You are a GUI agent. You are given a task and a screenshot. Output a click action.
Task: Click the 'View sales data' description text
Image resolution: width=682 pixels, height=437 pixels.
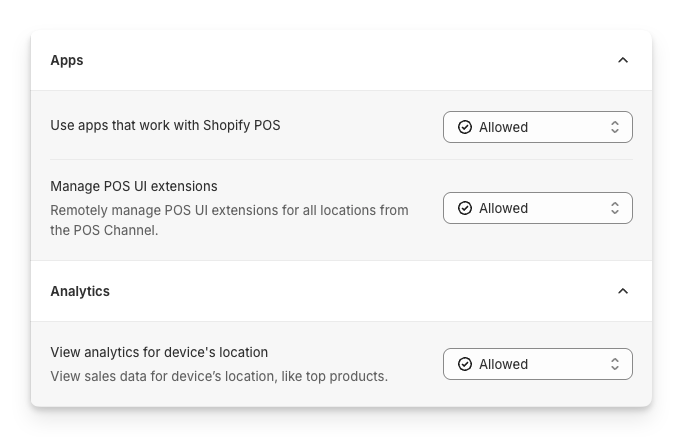tap(219, 376)
